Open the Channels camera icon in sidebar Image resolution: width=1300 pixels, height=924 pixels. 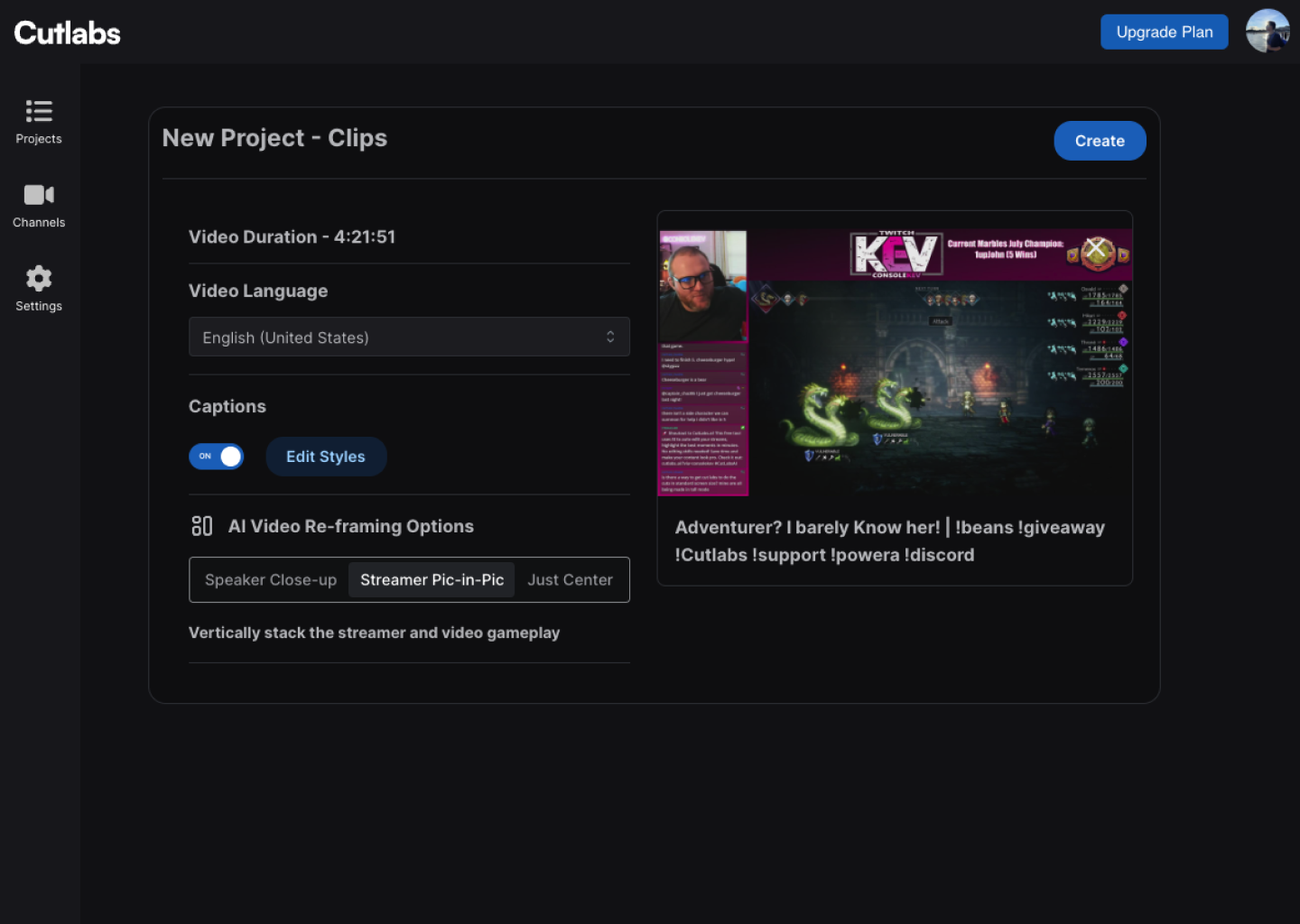pos(39,195)
